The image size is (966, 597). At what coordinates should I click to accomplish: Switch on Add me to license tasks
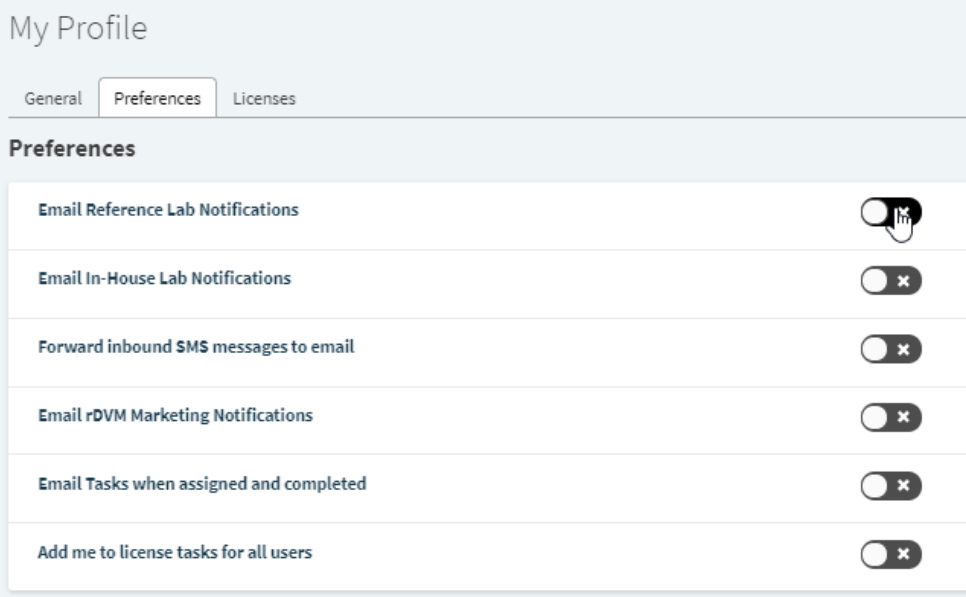[890, 554]
